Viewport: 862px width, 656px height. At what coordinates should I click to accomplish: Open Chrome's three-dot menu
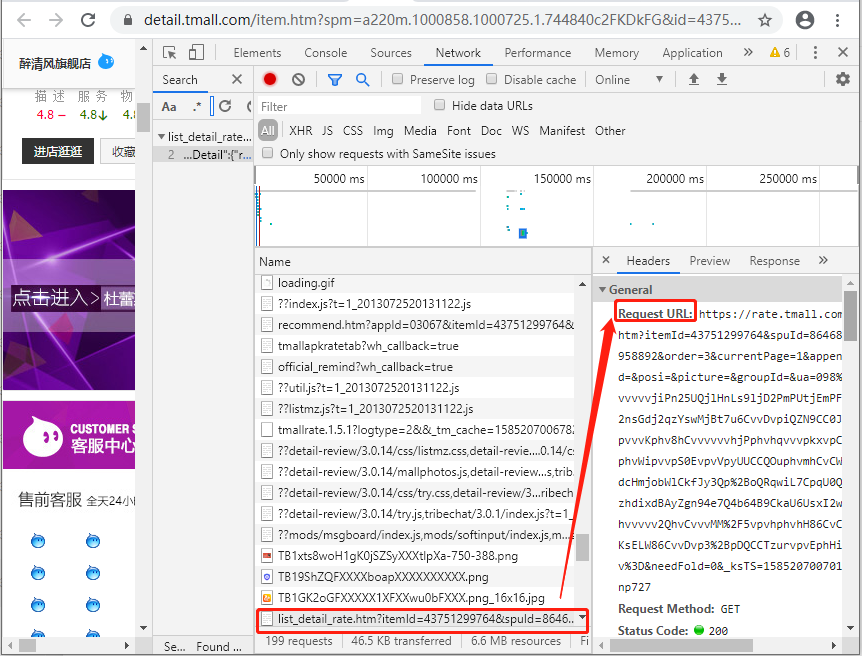click(837, 20)
